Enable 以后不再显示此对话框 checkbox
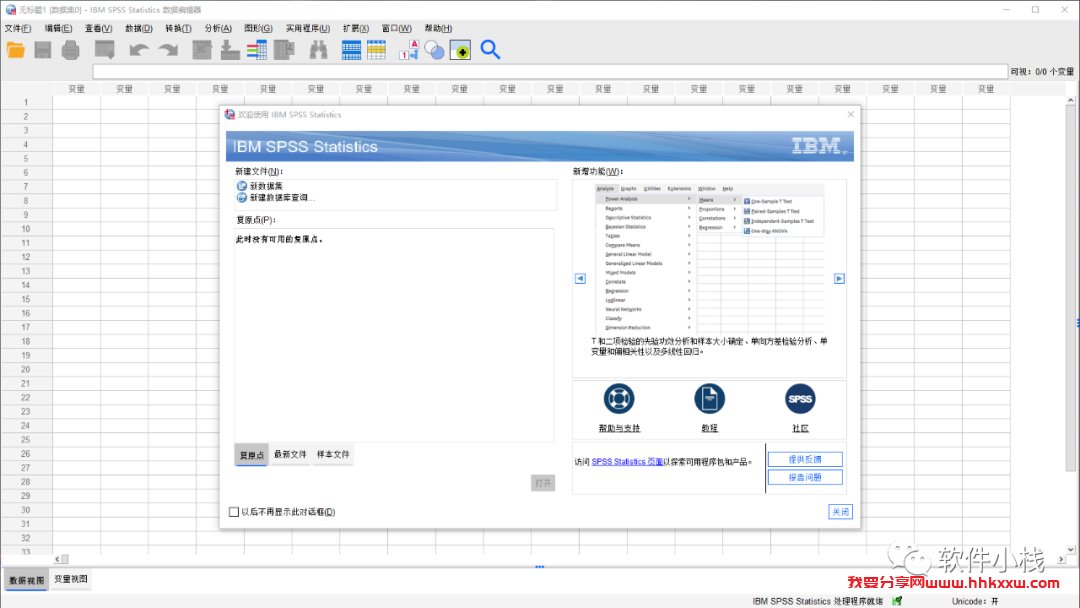The height and width of the screenshot is (608, 1080). (x=234, y=512)
